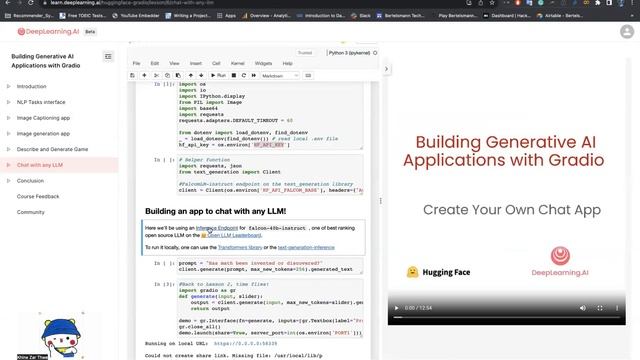Click the drag handle between notebook and video

click(380, 201)
